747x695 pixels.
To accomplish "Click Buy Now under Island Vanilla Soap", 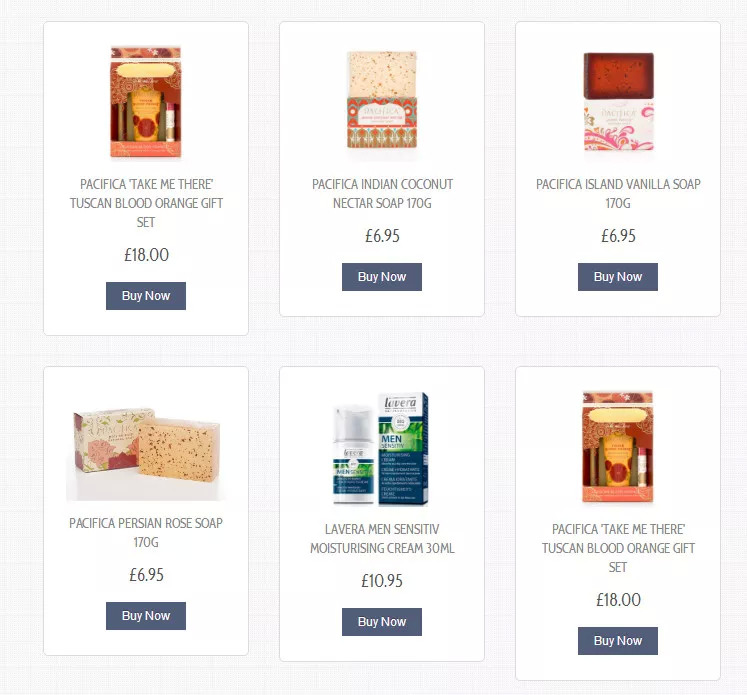I will [618, 277].
